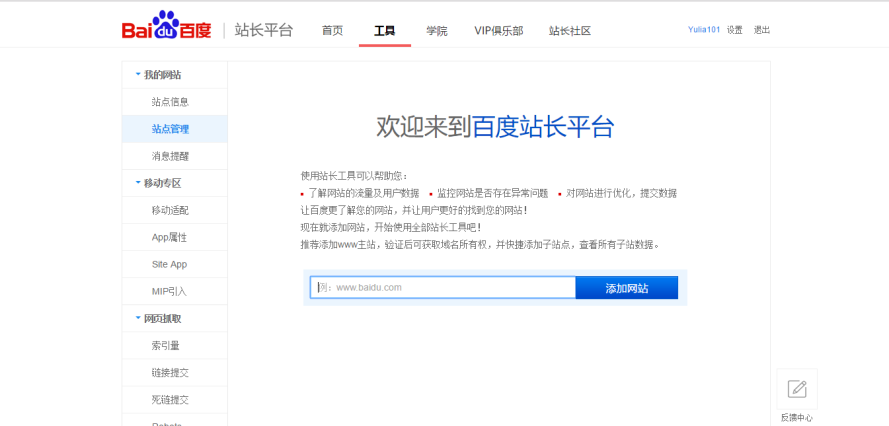
Task: Click 退出 to log out
Action: [x=762, y=30]
